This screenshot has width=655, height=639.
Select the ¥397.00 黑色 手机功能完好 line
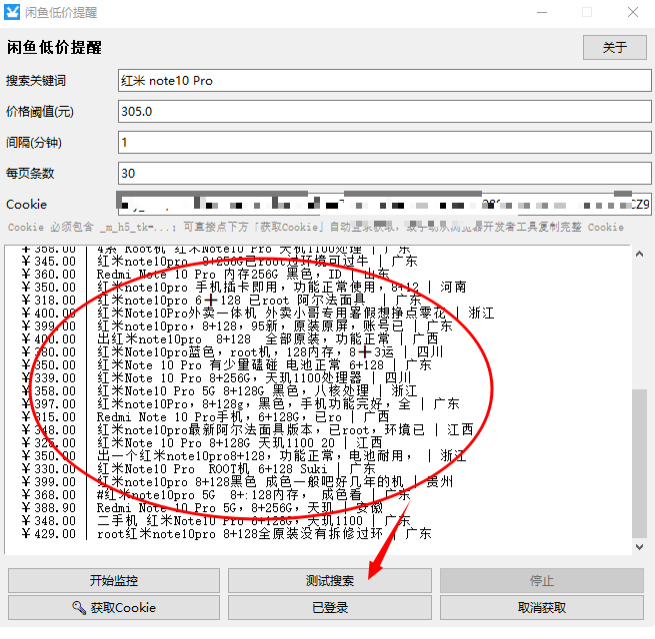coord(240,404)
